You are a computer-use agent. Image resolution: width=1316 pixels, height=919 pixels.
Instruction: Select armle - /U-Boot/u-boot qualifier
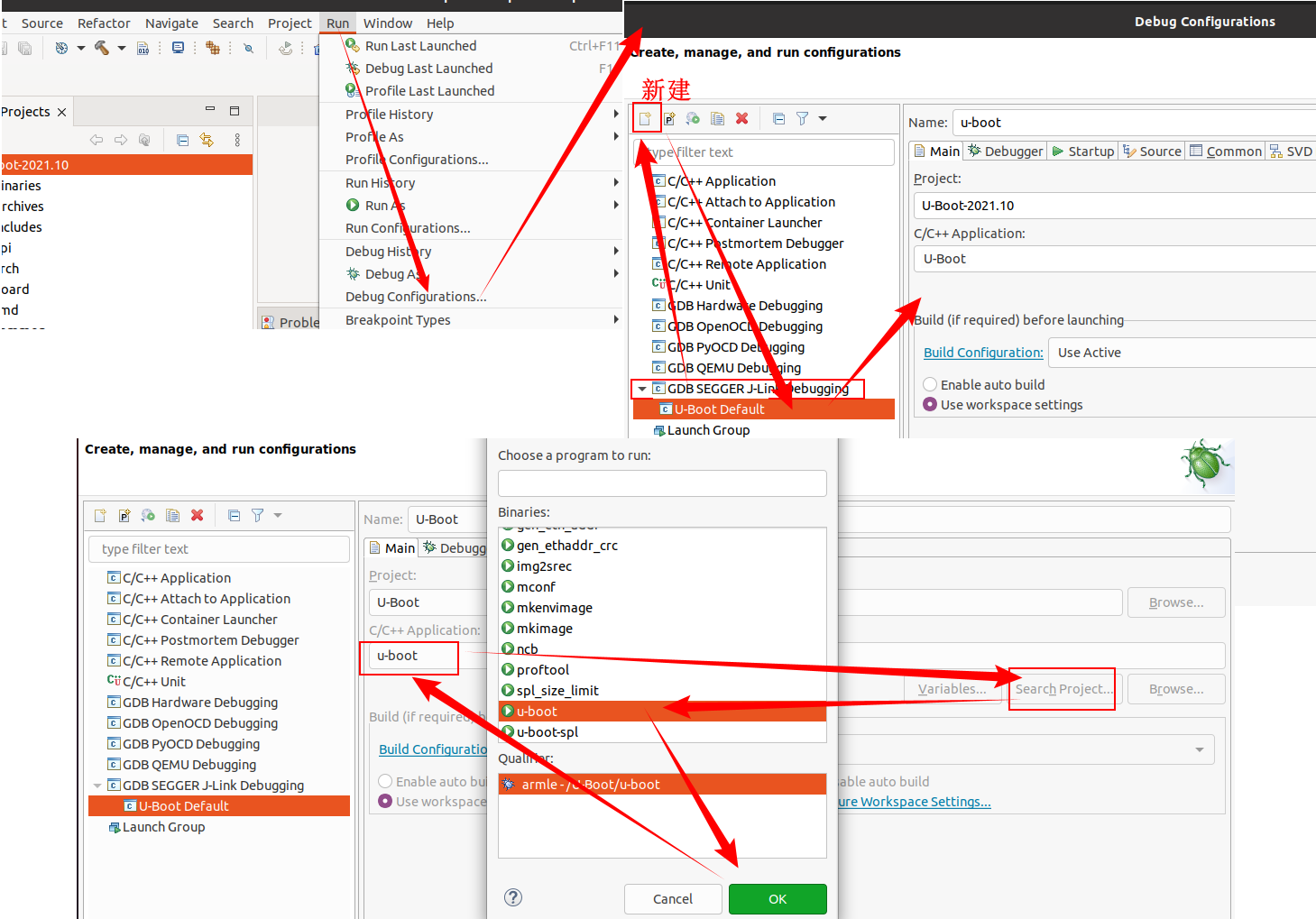662,785
